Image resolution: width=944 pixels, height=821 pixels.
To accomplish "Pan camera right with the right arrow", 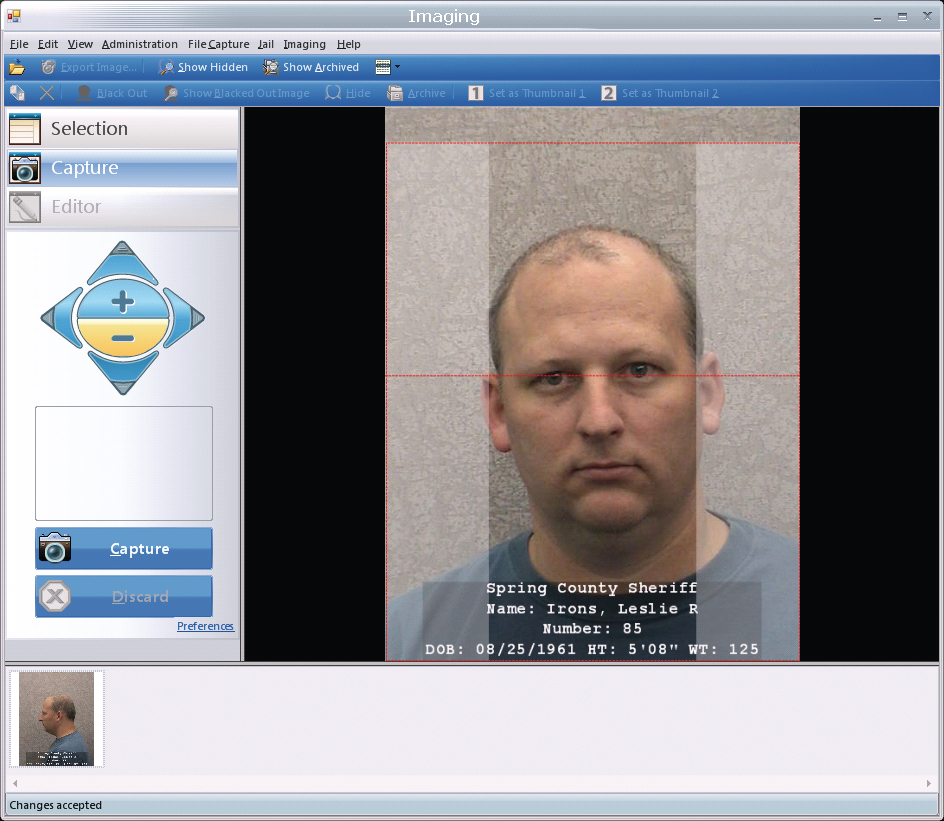I will [x=187, y=319].
